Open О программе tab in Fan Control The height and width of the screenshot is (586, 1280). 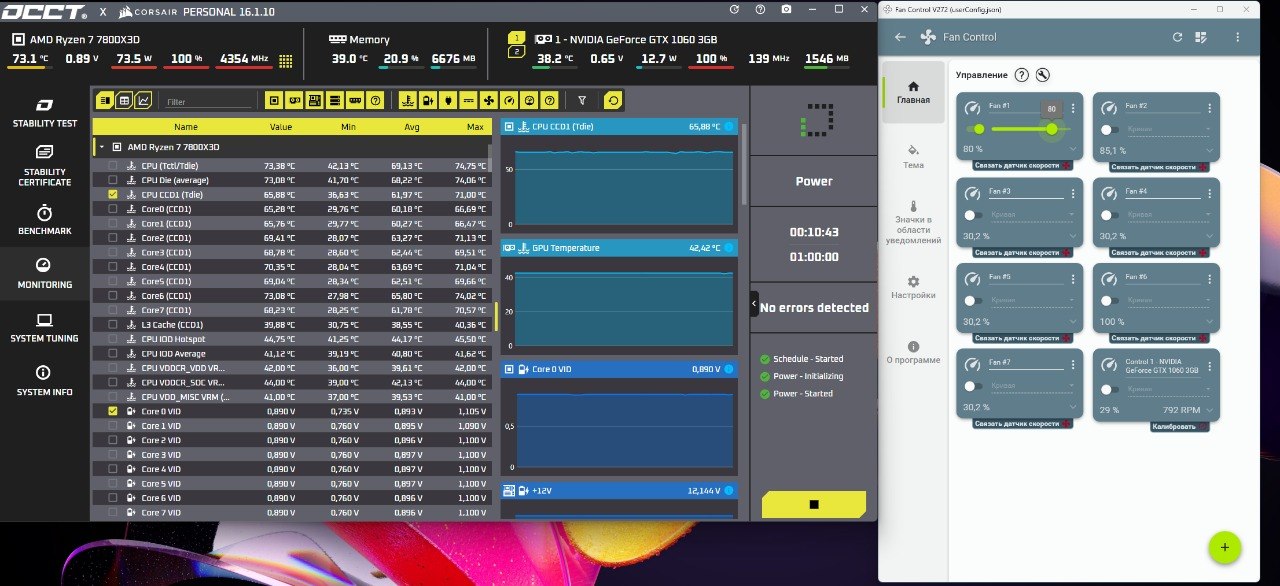[913, 352]
